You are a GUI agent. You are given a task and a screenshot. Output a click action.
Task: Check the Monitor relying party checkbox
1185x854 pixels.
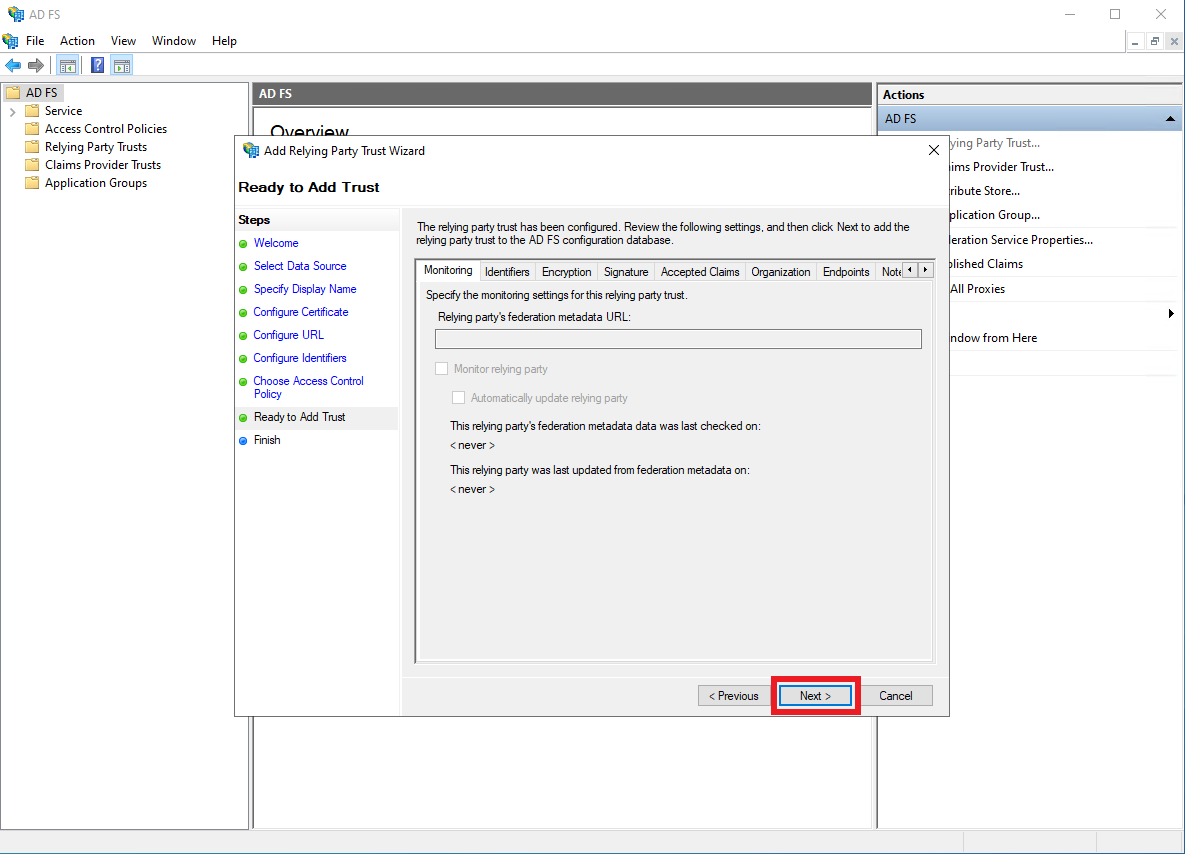coord(442,369)
